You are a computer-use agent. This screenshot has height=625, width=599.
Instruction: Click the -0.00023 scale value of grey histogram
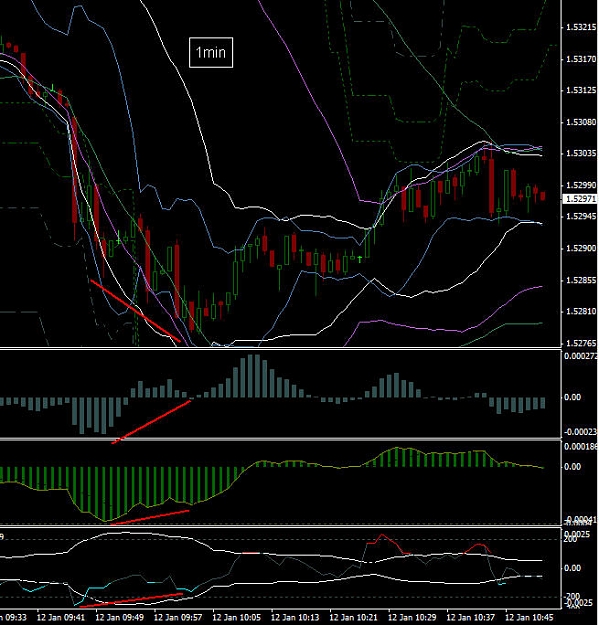tap(581, 432)
